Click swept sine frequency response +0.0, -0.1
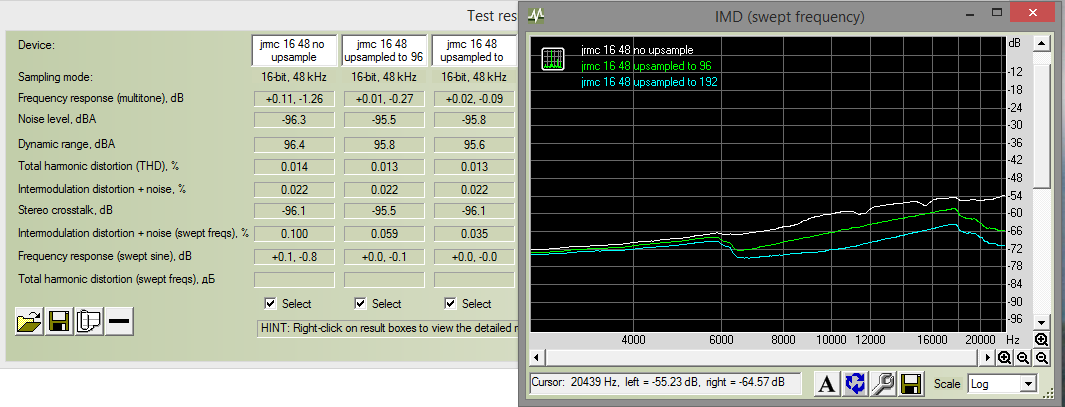Image resolution: width=1065 pixels, height=407 pixels. [x=384, y=257]
